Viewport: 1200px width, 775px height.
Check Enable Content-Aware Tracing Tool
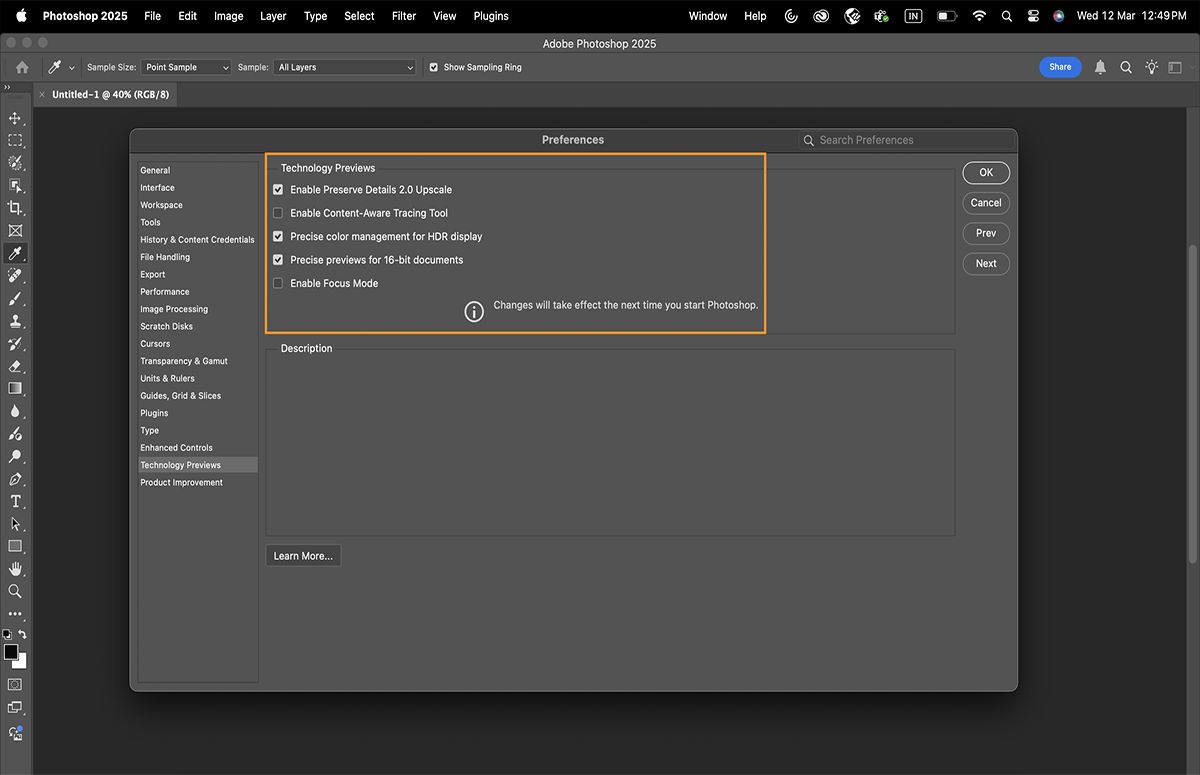[x=278, y=213]
